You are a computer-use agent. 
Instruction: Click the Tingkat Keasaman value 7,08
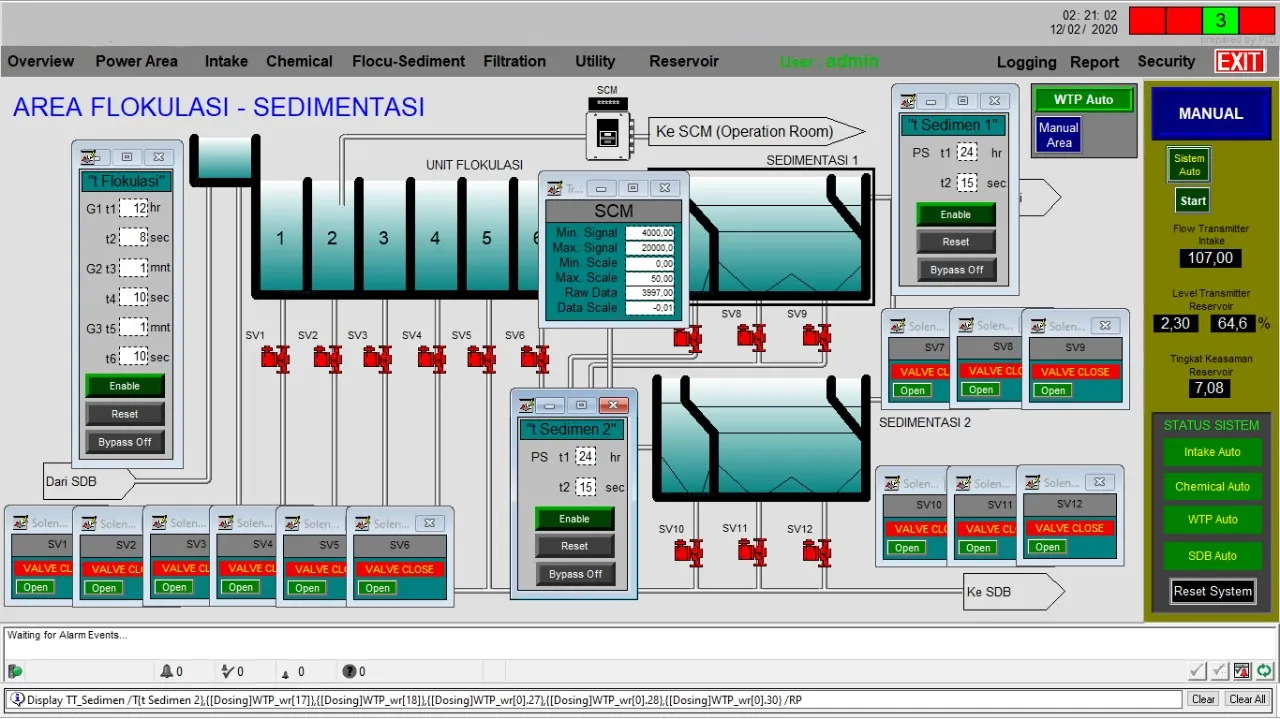(x=1209, y=388)
